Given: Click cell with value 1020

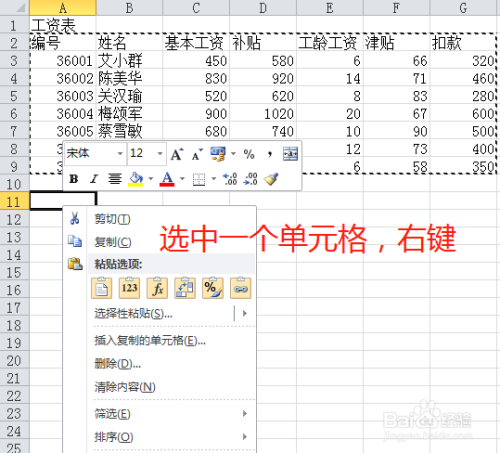Looking at the screenshot, I should coord(263,114).
